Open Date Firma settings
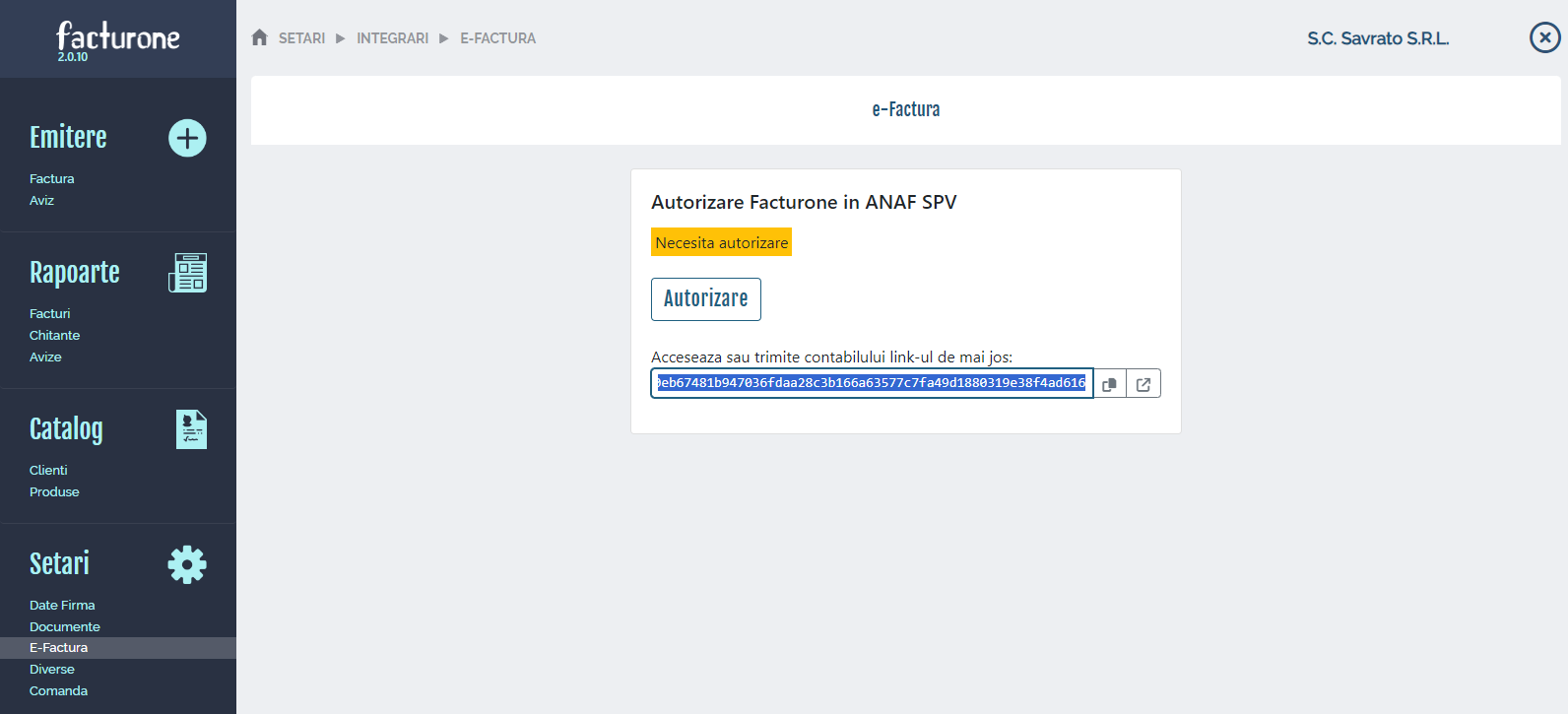 [x=62, y=606]
